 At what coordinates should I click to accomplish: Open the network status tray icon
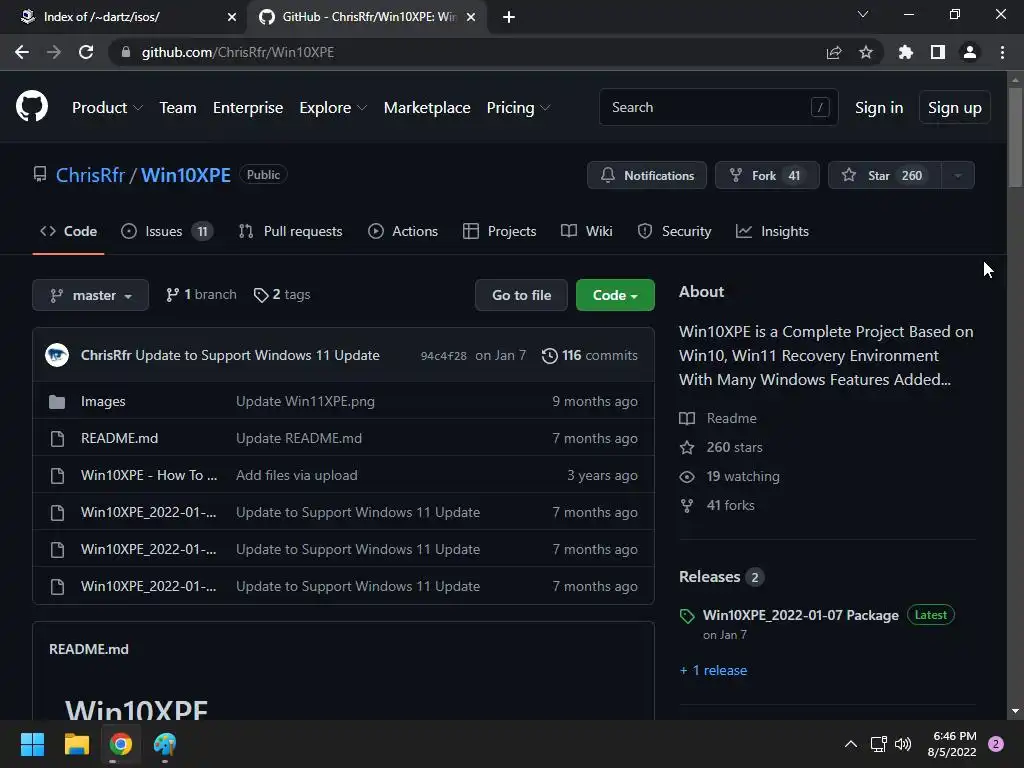tap(878, 744)
